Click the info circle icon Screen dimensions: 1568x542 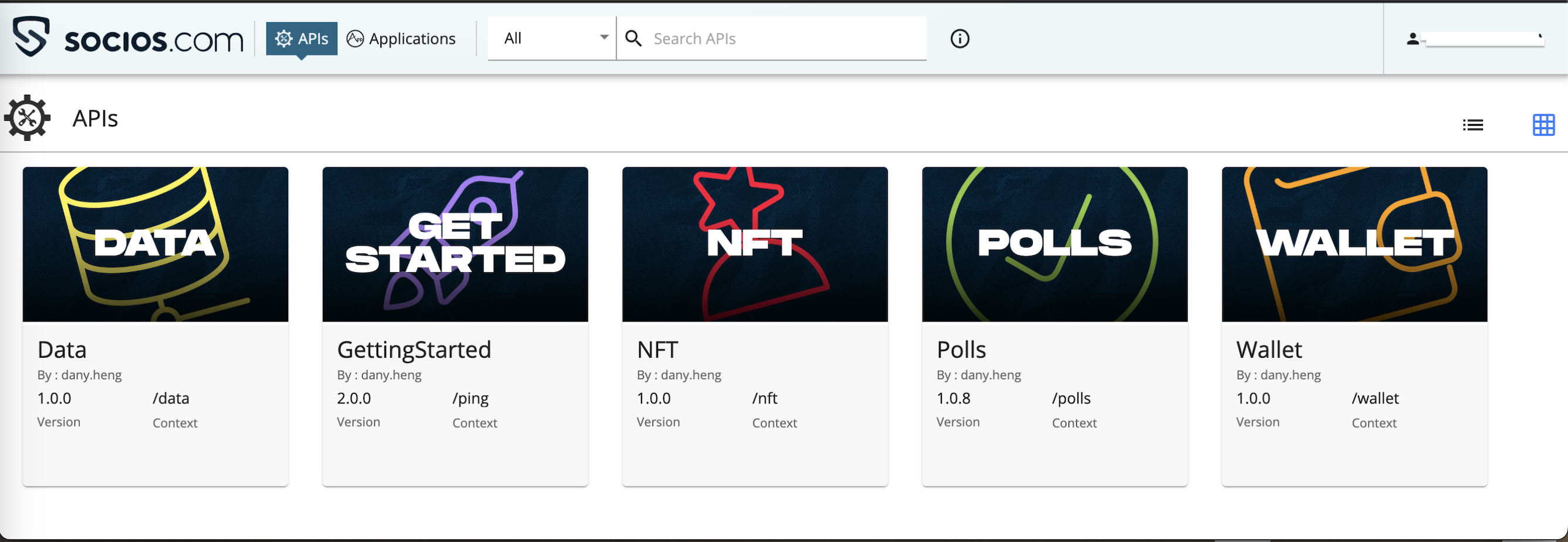click(x=959, y=39)
